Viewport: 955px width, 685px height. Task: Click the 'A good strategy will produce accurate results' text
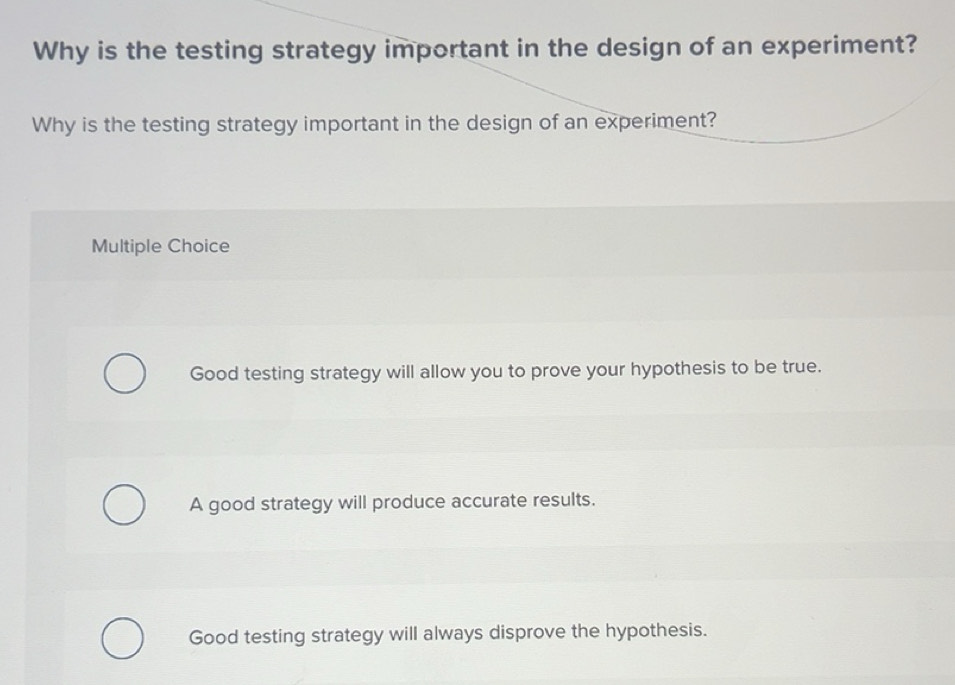click(391, 502)
